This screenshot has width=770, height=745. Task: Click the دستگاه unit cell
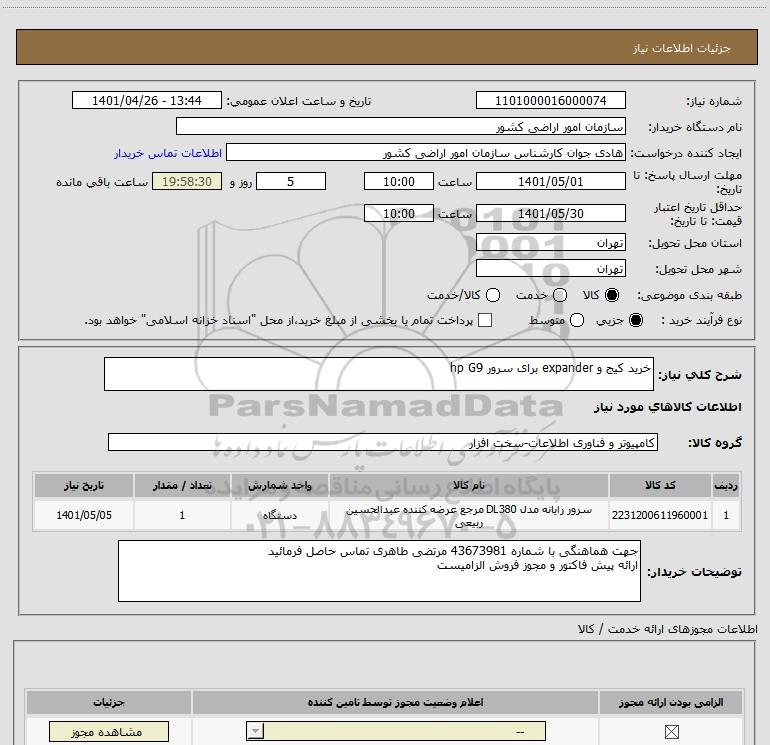279,515
